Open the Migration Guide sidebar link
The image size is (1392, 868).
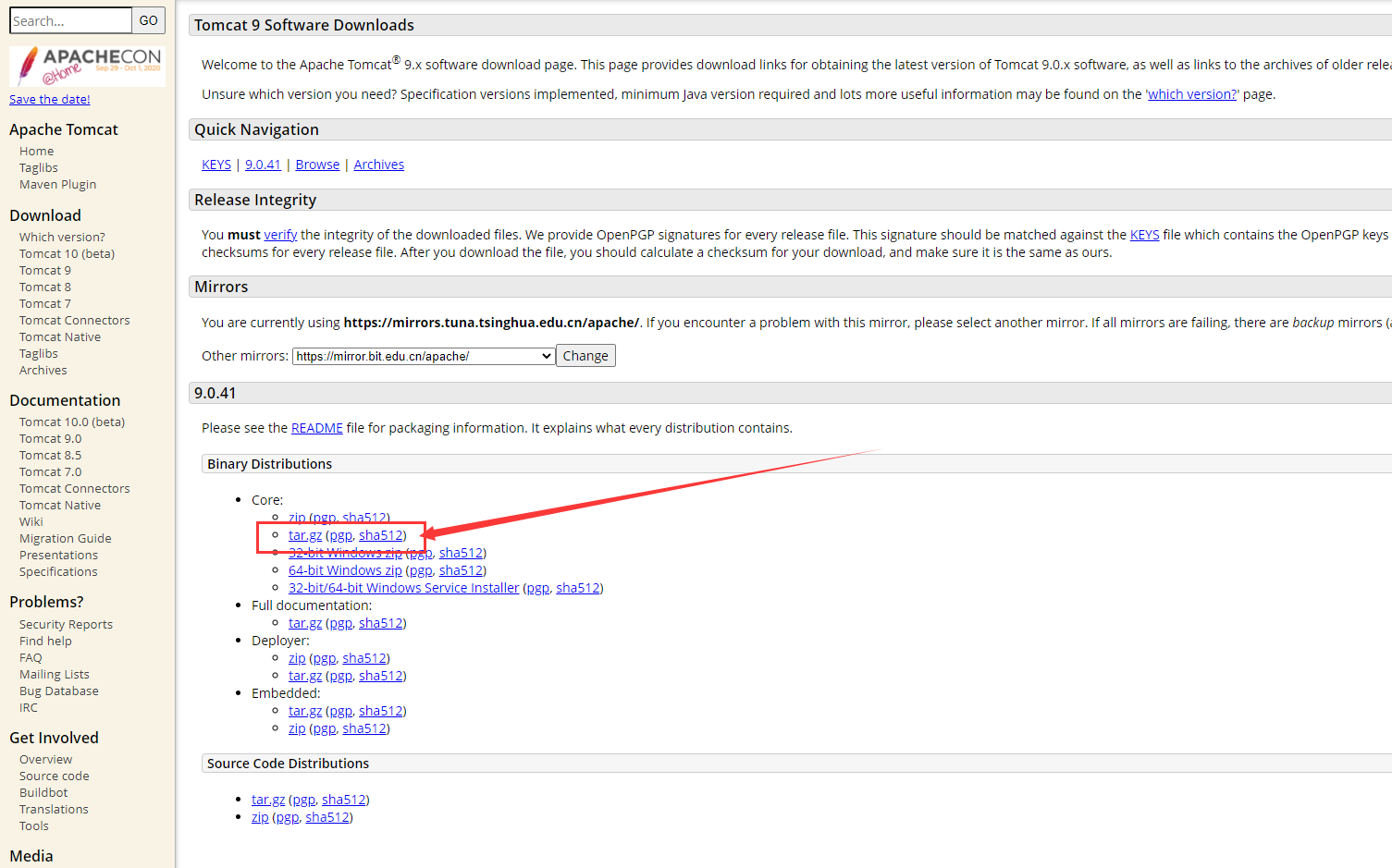pyautogui.click(x=65, y=538)
